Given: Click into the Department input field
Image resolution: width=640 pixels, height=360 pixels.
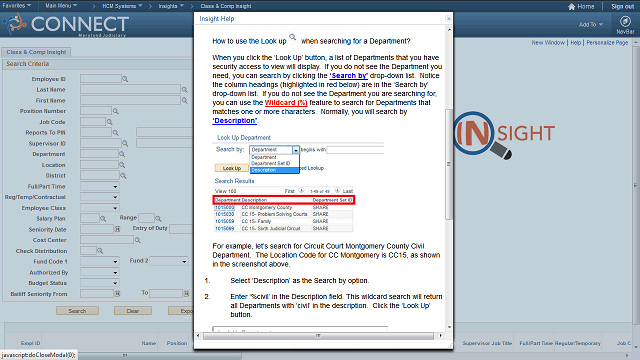Looking at the screenshot, I should (99, 154).
